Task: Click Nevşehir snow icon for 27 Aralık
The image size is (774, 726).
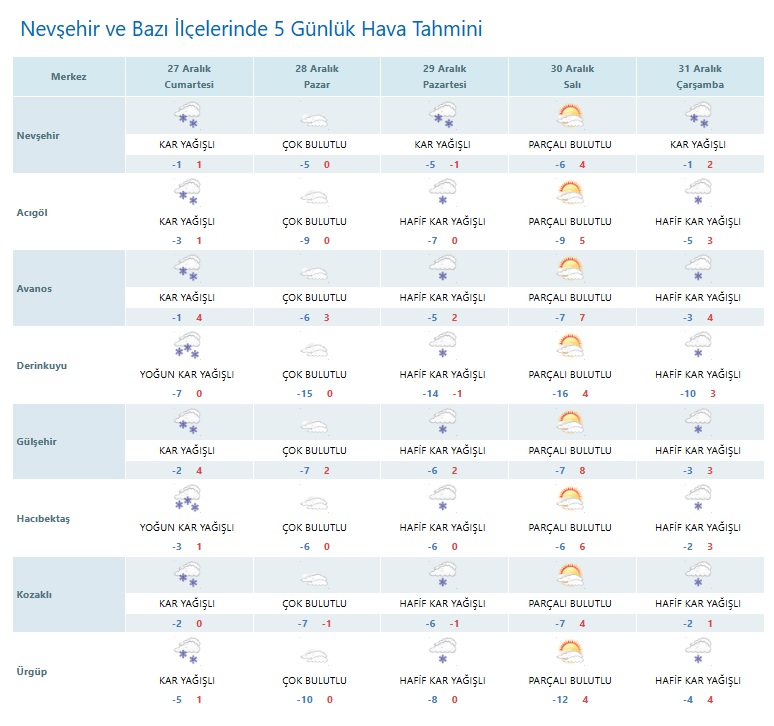Action: (x=187, y=118)
